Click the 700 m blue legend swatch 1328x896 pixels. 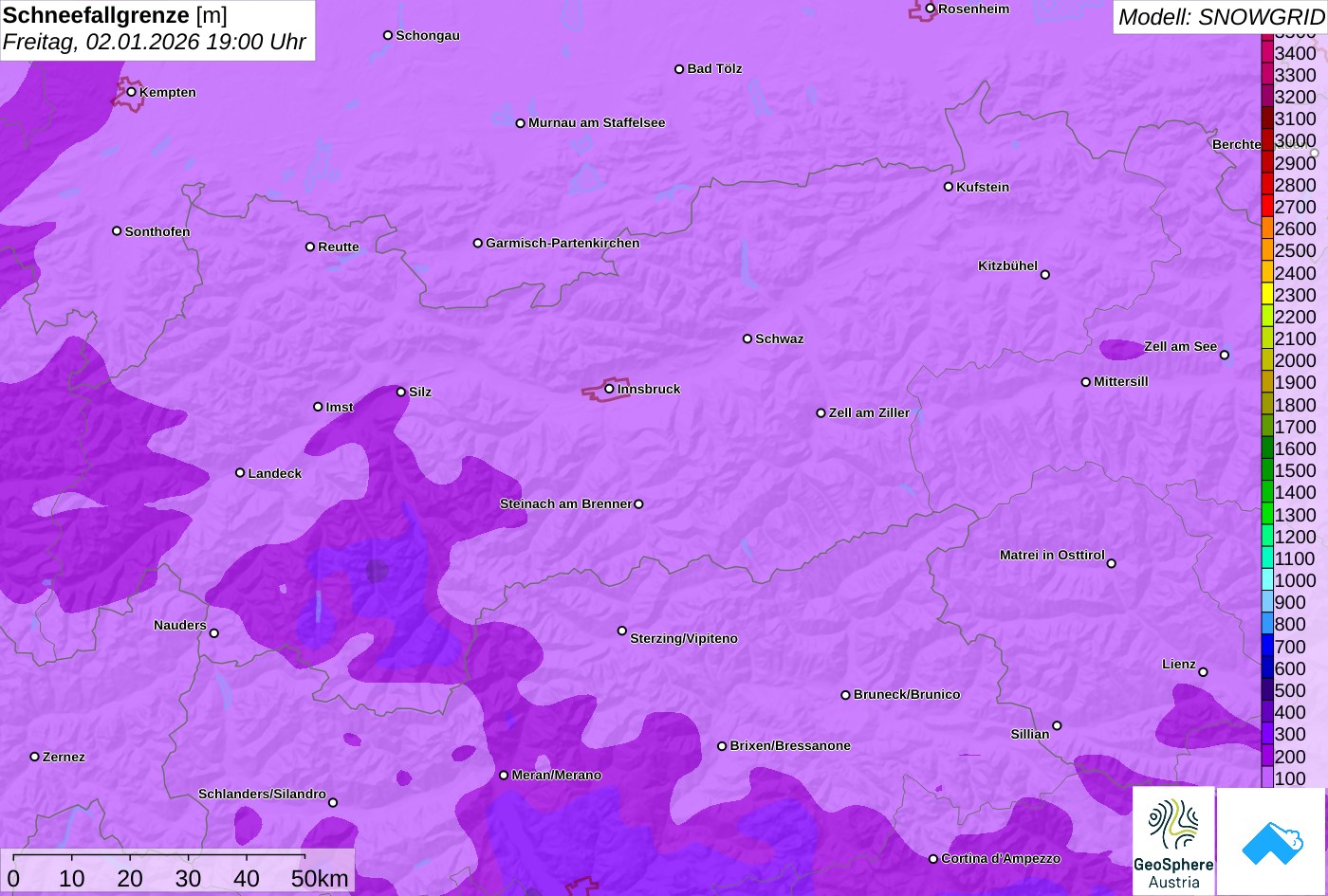click(1266, 646)
